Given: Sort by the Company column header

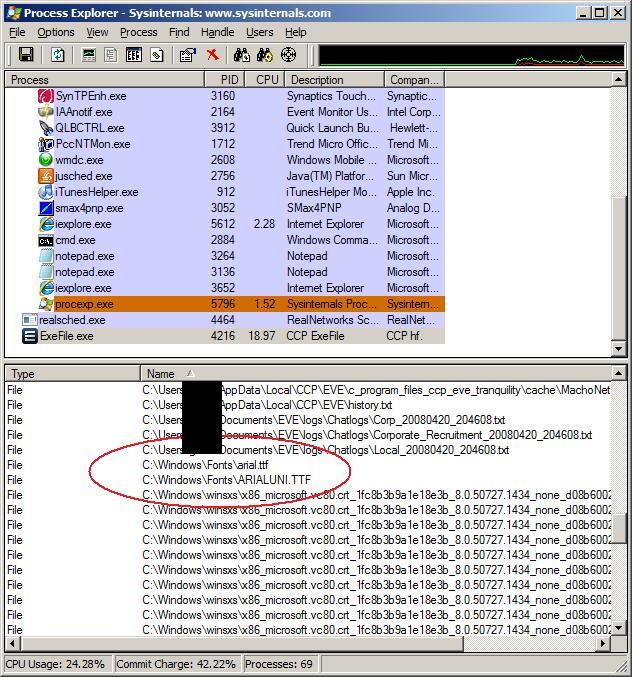Looking at the screenshot, I should (414, 80).
